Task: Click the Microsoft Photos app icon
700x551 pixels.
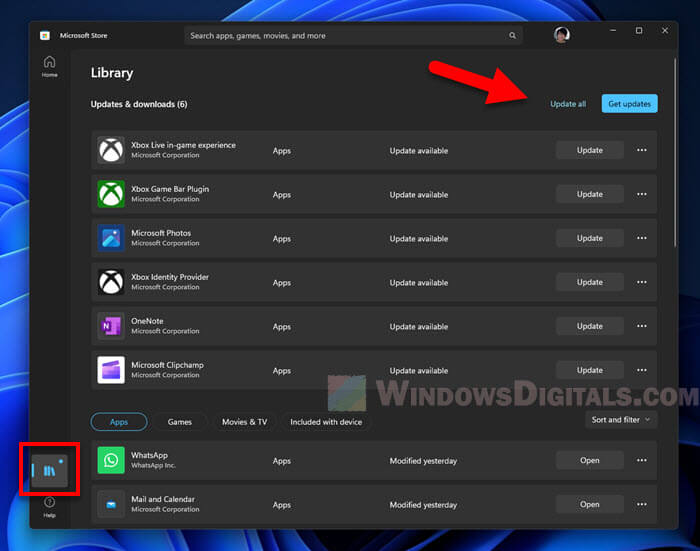Action: coord(111,238)
